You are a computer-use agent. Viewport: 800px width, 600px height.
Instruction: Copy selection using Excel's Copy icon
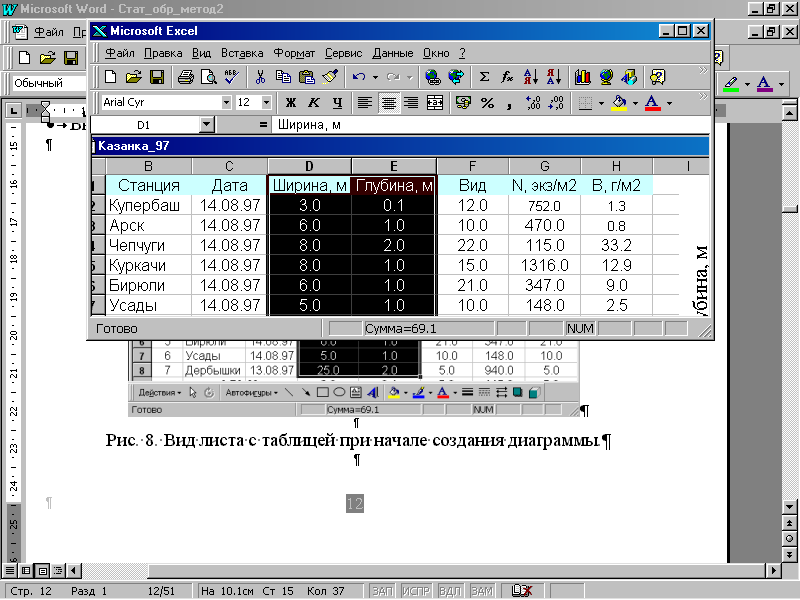coord(283,77)
